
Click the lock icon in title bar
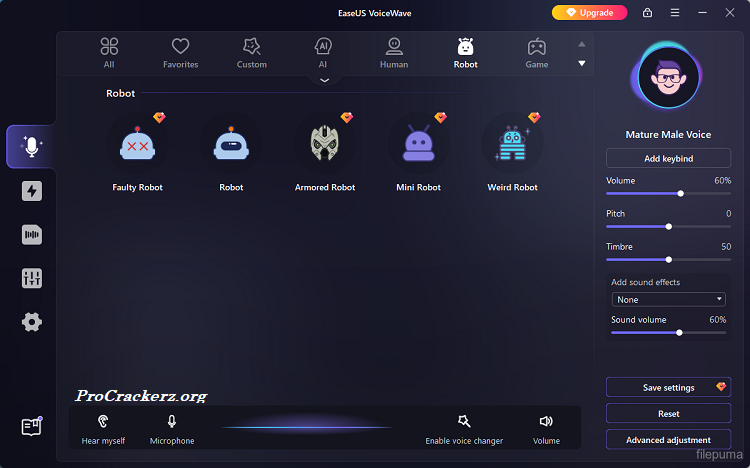[x=648, y=13]
